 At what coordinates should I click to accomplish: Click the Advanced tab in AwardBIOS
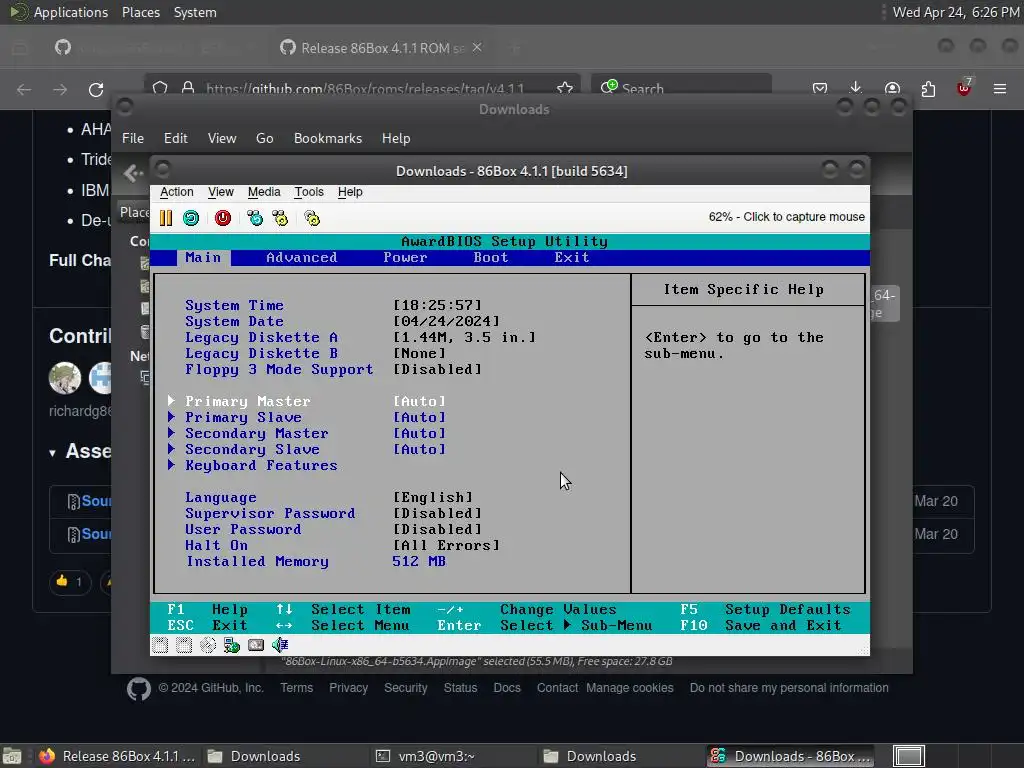[x=302, y=257]
